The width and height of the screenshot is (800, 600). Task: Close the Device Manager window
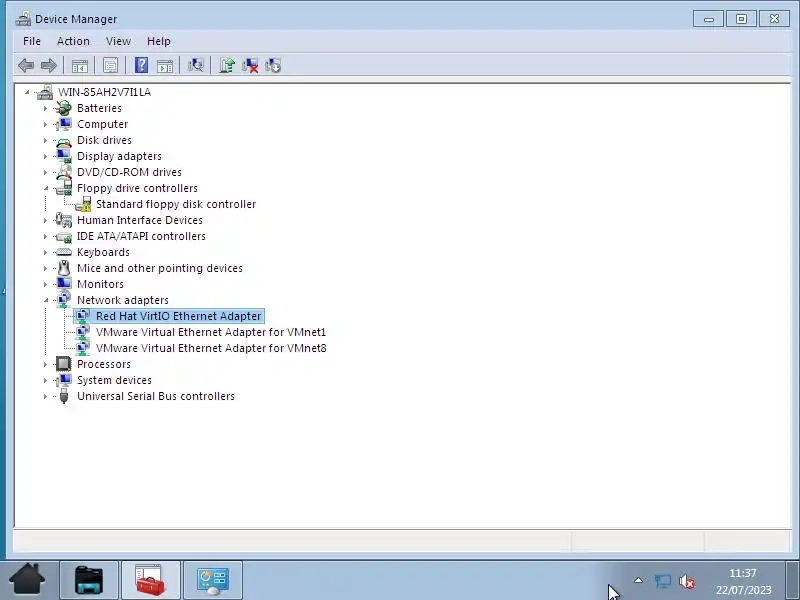[x=774, y=19]
